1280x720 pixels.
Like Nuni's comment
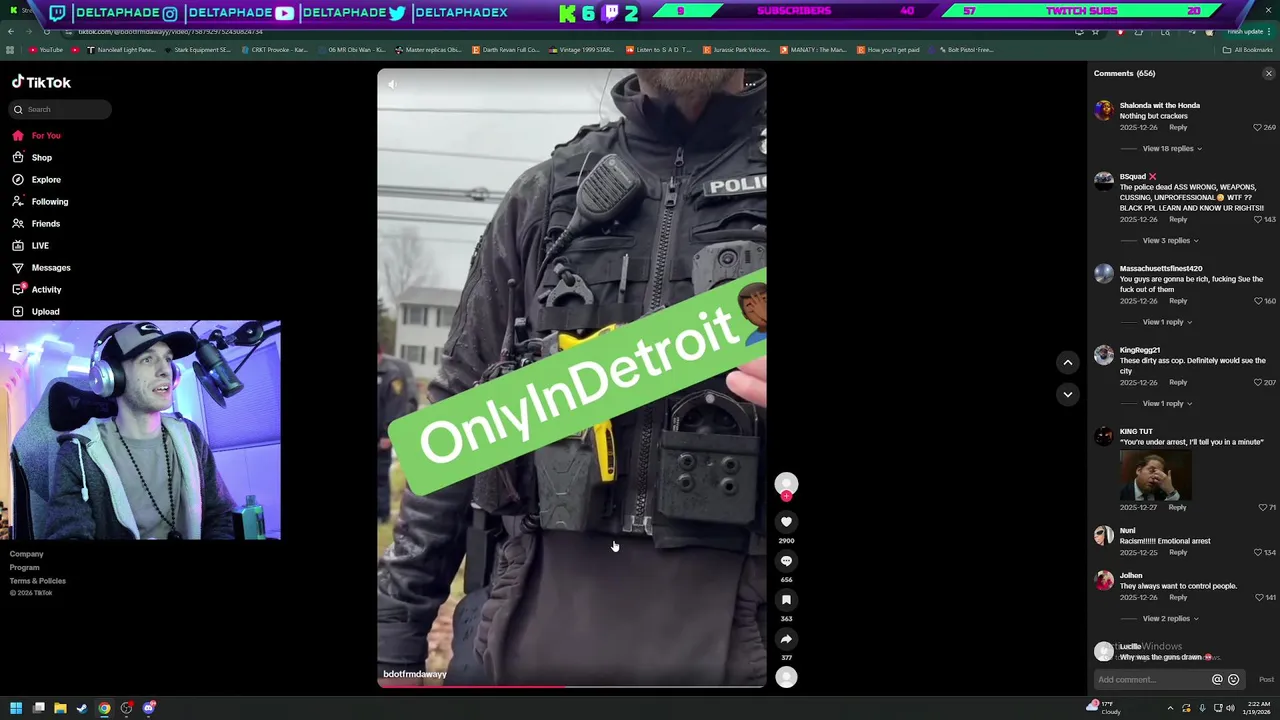pos(1258,552)
